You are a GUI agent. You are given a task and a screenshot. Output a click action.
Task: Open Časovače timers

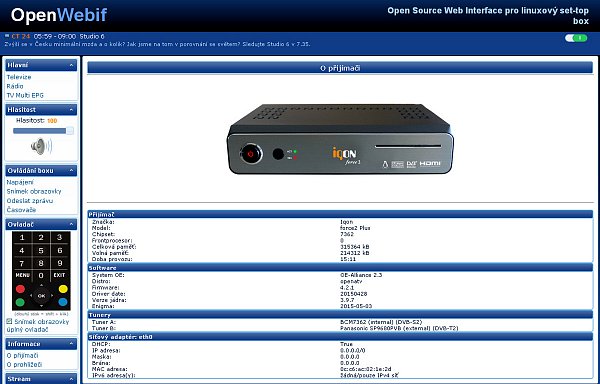[21, 210]
